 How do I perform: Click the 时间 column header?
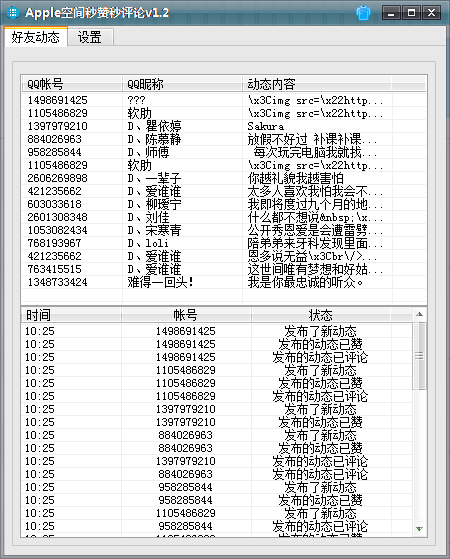[x=71, y=315]
